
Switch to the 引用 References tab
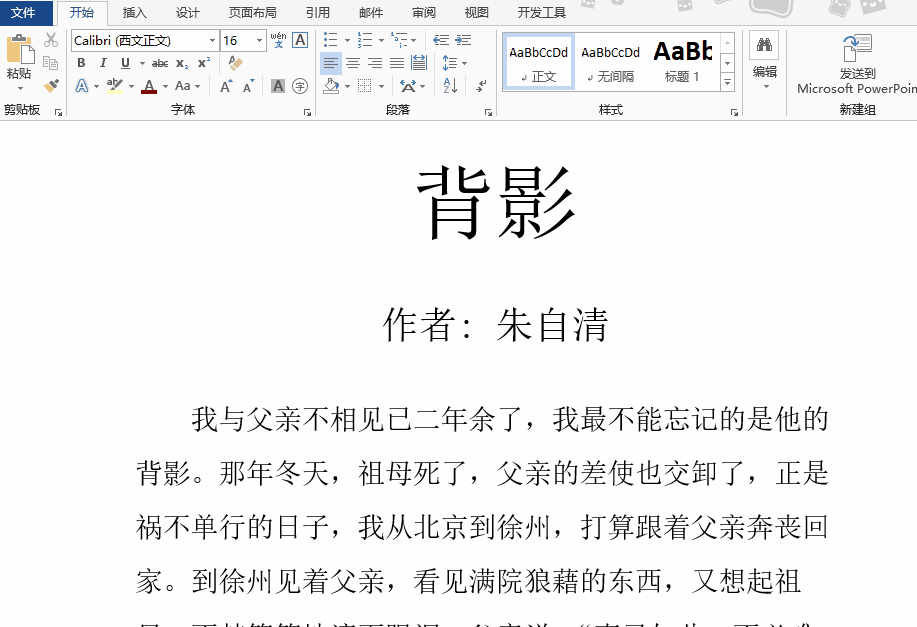pos(318,12)
